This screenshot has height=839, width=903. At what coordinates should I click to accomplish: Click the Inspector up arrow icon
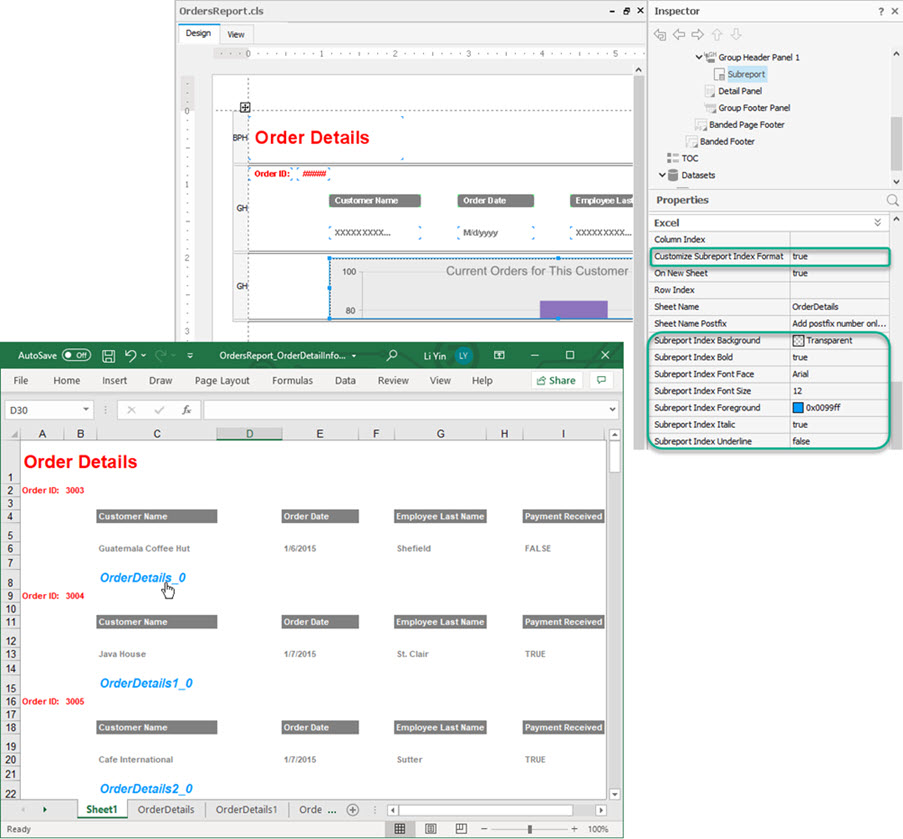pyautogui.click(x=716, y=35)
